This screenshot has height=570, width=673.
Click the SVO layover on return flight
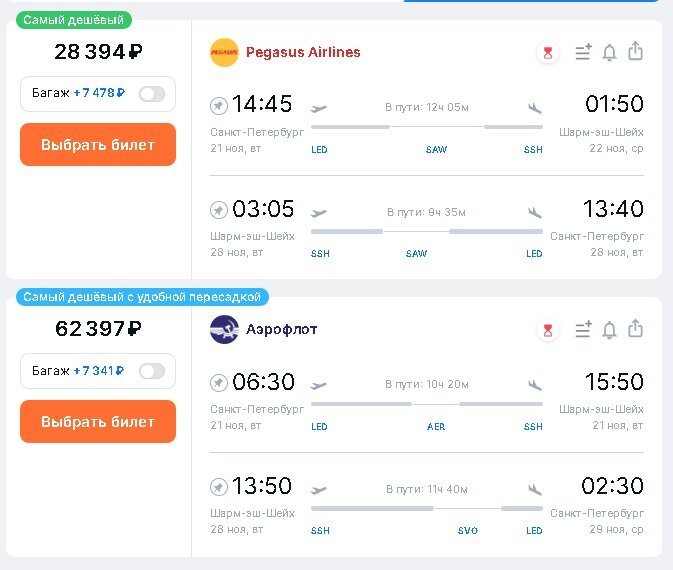[x=468, y=531]
